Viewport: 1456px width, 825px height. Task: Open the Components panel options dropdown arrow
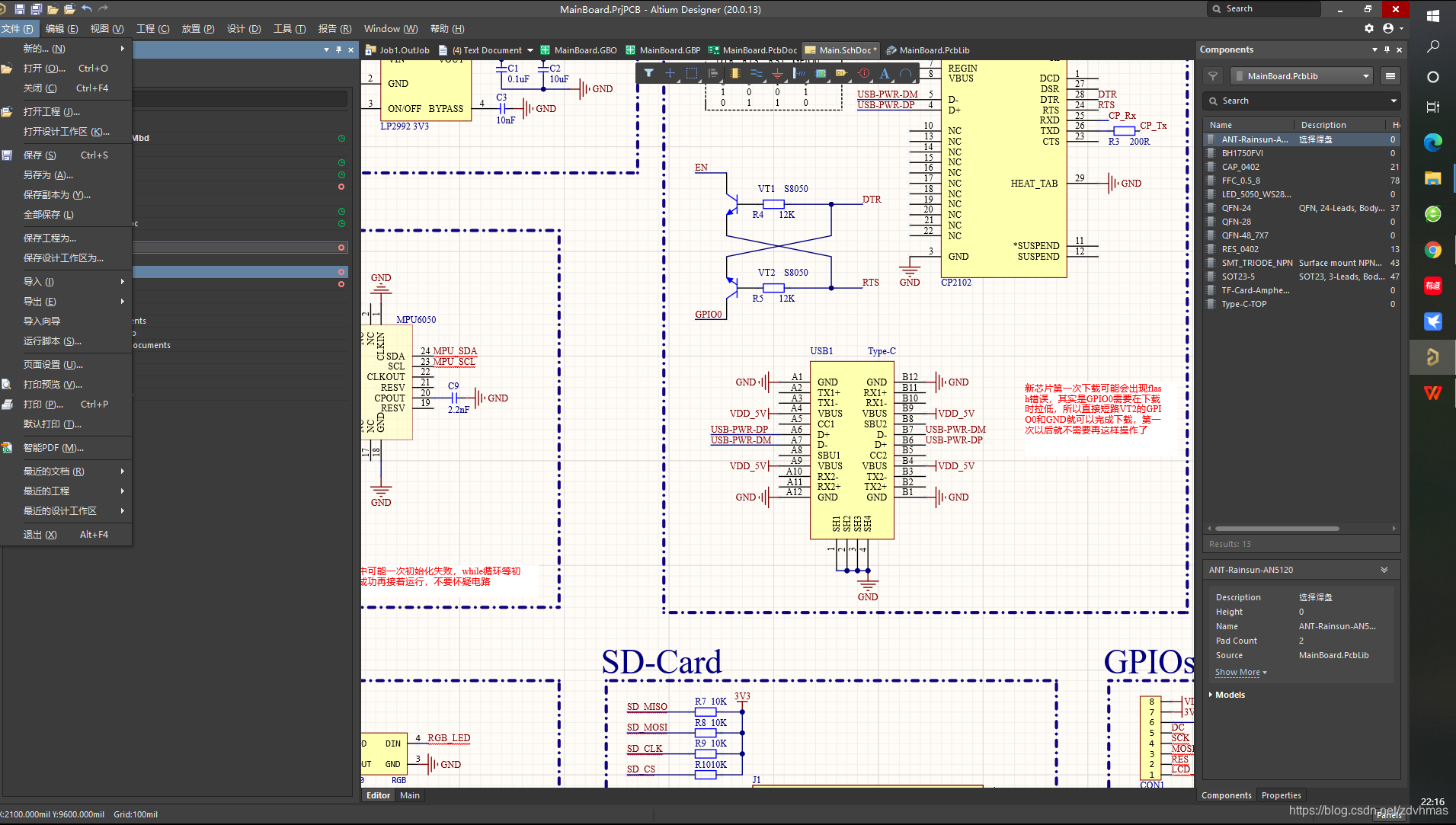[x=1374, y=50]
